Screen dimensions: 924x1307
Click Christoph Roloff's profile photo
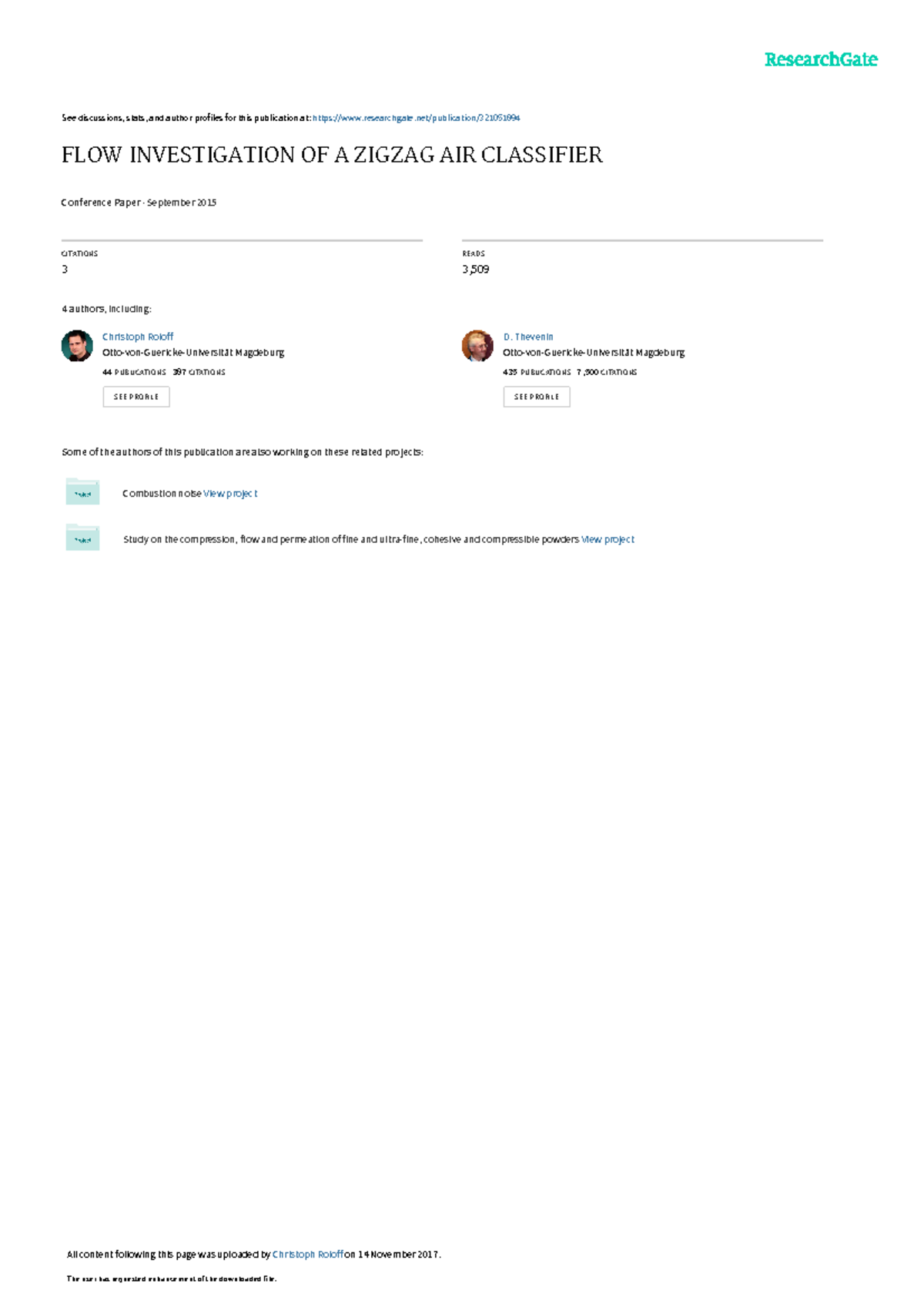[x=77, y=346]
